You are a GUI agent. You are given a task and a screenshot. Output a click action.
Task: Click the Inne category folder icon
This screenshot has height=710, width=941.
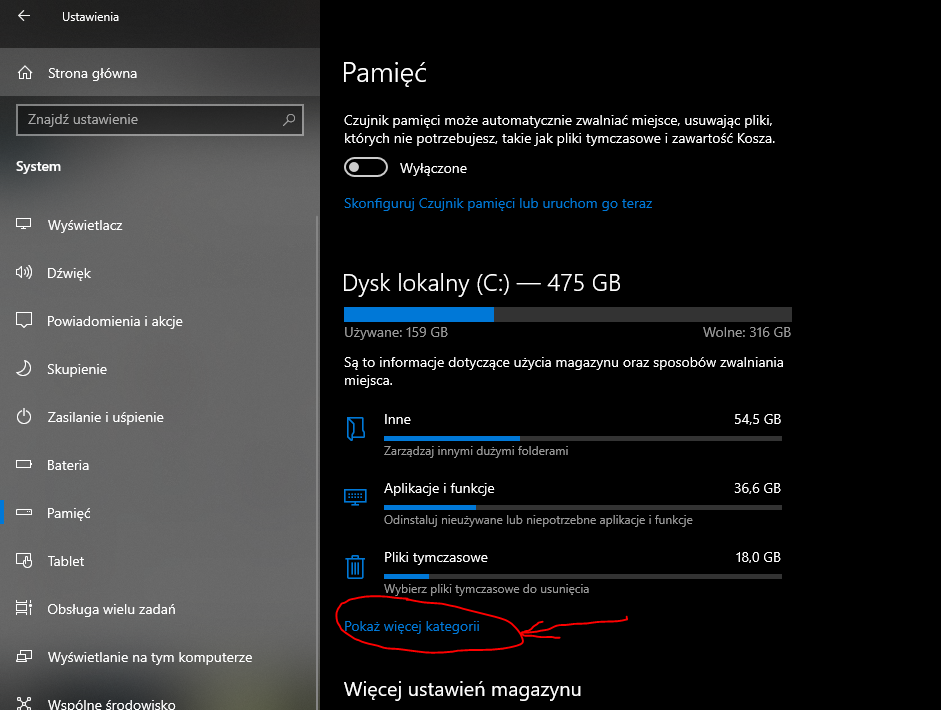click(355, 429)
